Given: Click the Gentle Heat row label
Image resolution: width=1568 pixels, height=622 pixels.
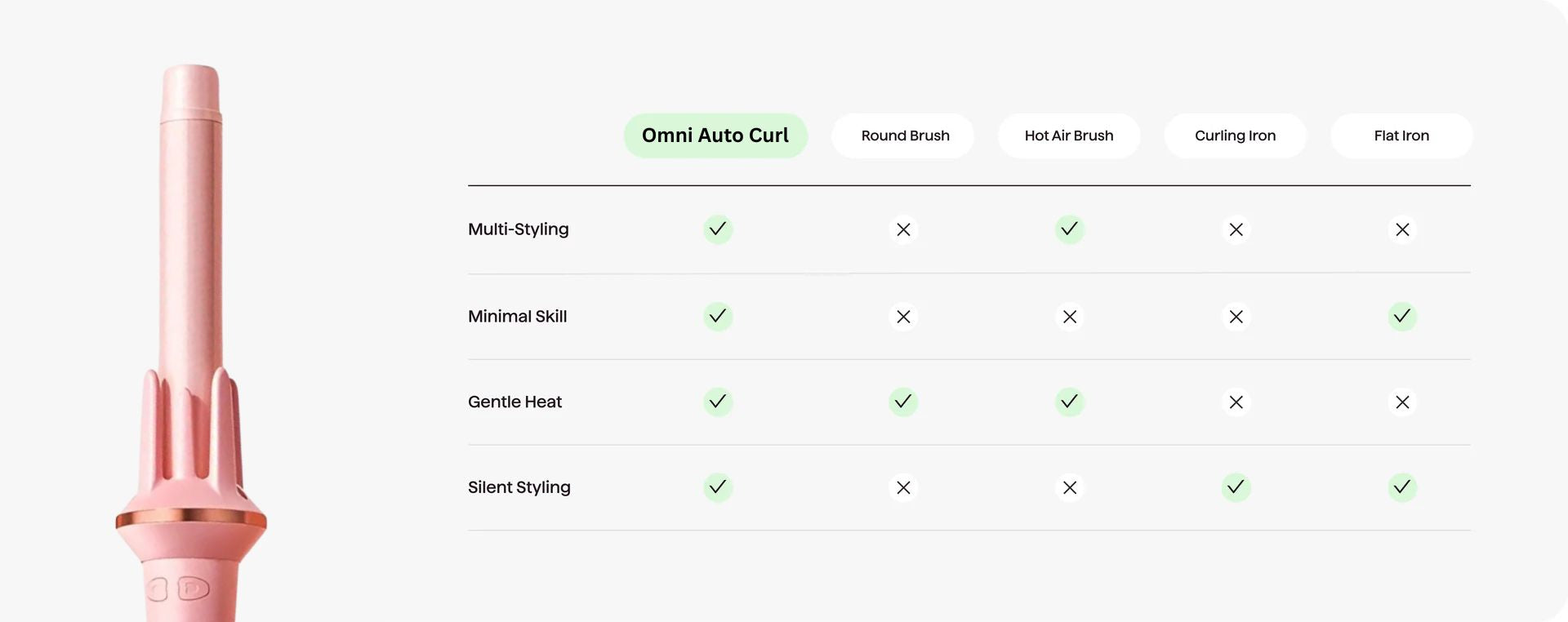Looking at the screenshot, I should click(x=515, y=402).
